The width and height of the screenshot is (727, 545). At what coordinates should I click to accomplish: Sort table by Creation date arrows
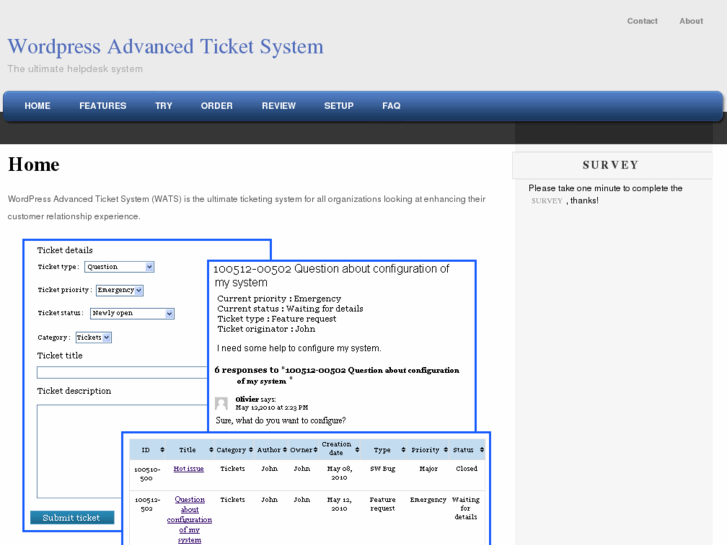tap(357, 450)
